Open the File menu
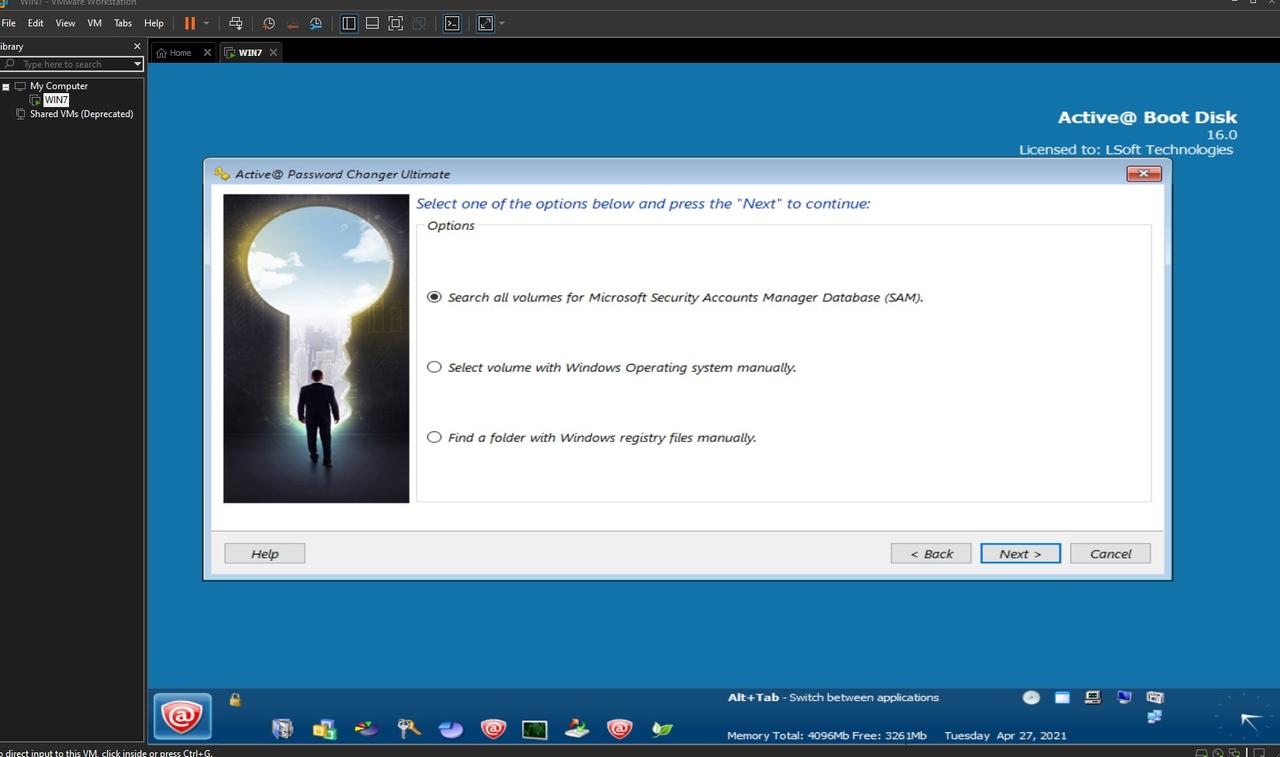The image size is (1280, 757). 8,23
